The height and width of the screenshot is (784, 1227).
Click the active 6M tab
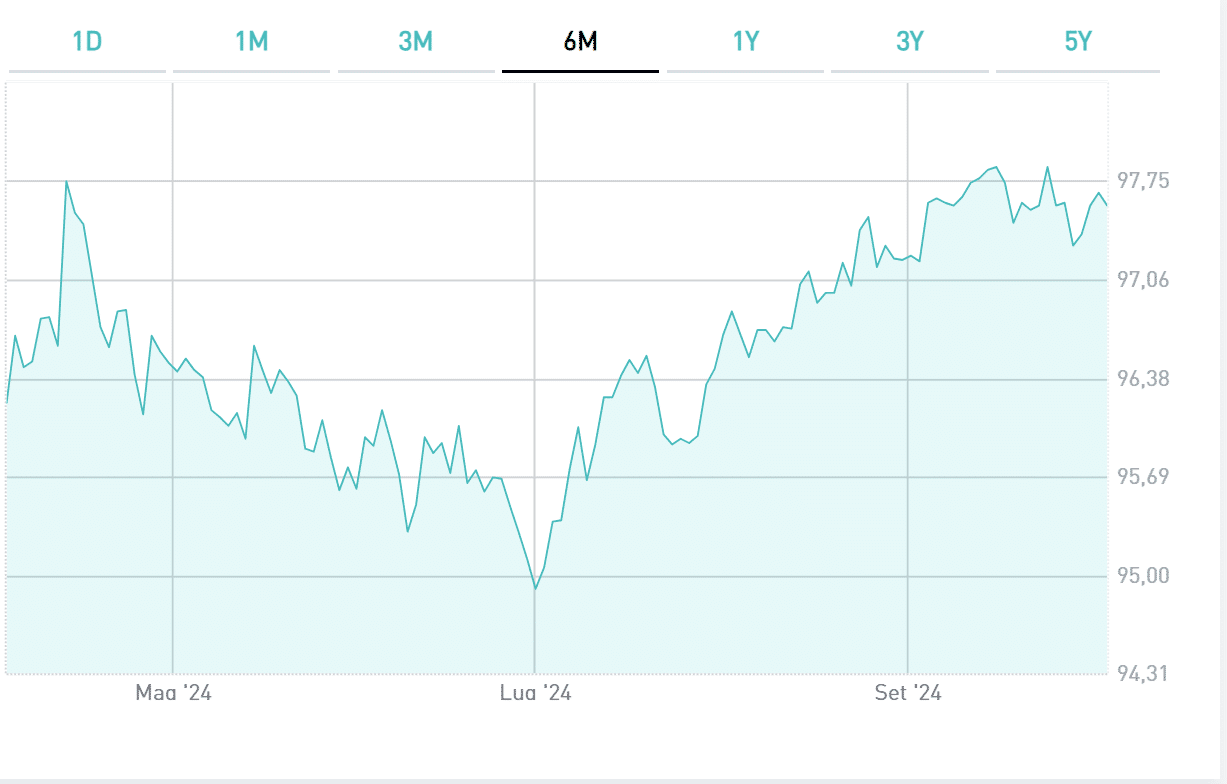click(580, 42)
